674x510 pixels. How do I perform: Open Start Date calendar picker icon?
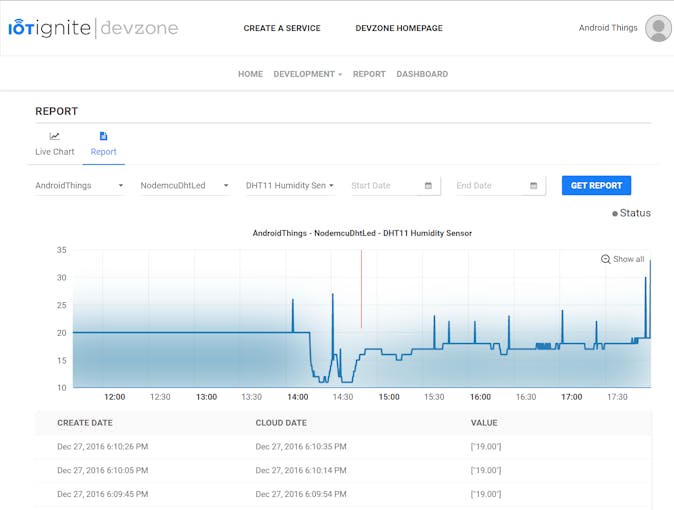(x=428, y=186)
